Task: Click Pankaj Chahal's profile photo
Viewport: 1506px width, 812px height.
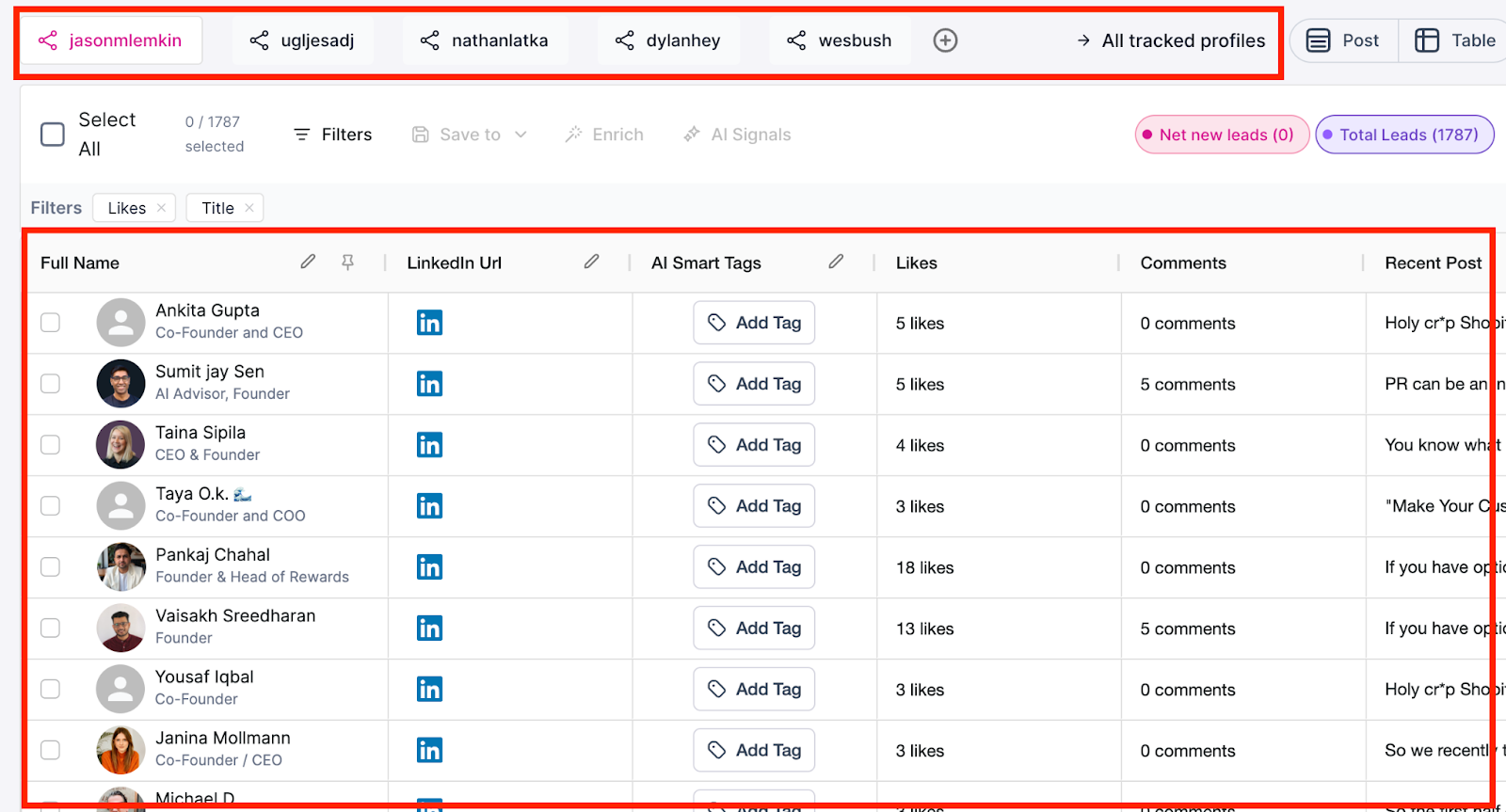Action: pyautogui.click(x=120, y=567)
